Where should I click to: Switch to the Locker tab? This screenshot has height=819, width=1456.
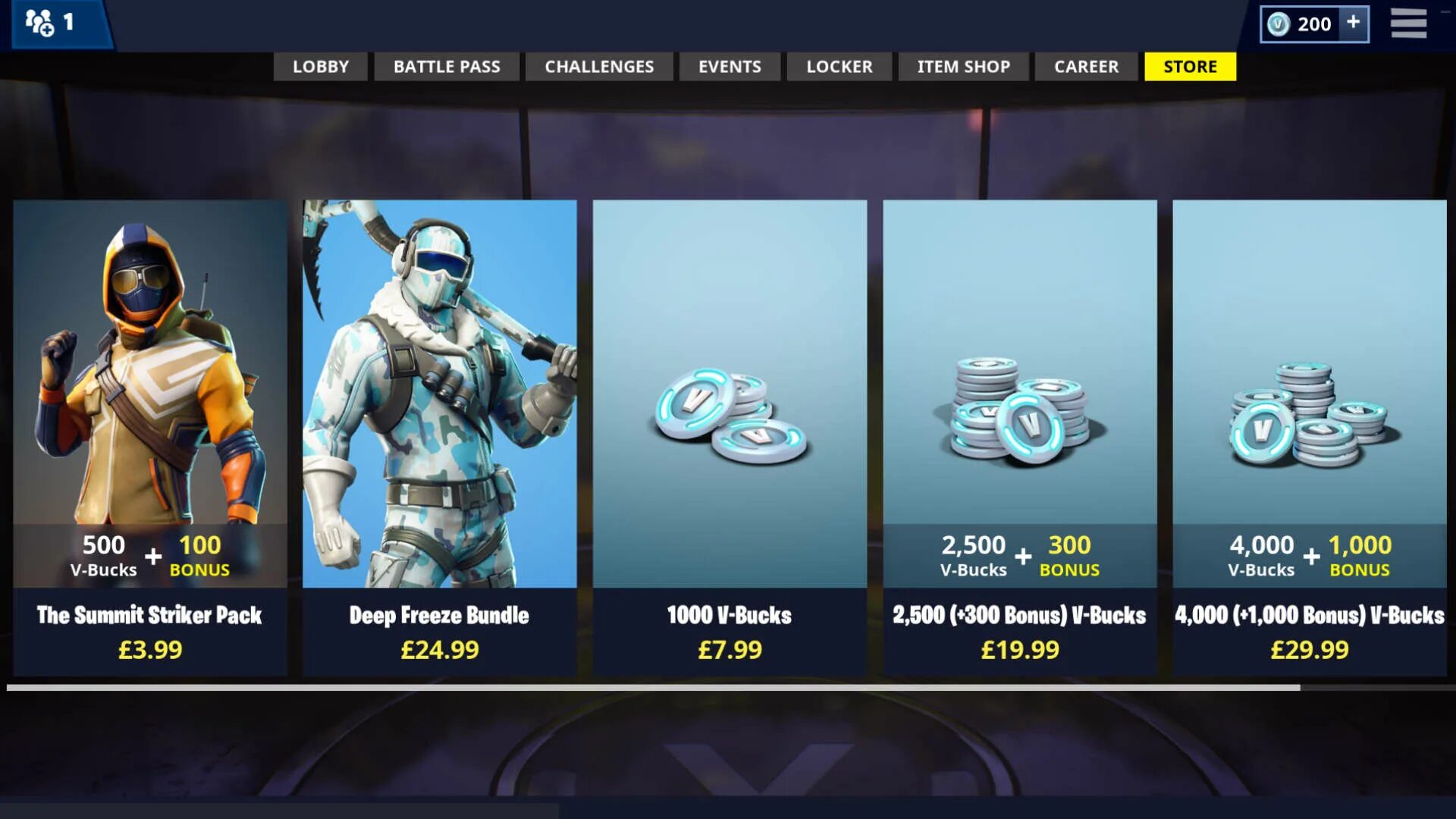pyautogui.click(x=839, y=67)
